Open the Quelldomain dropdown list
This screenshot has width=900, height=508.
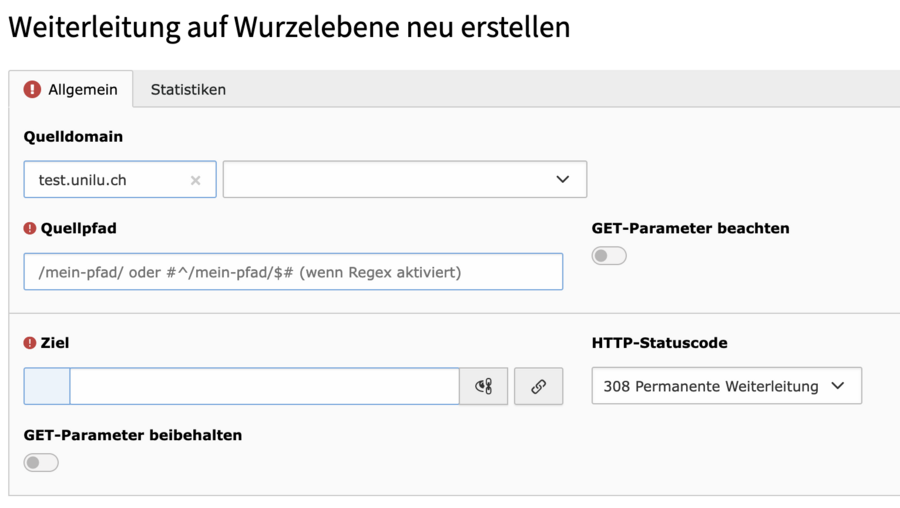point(405,180)
